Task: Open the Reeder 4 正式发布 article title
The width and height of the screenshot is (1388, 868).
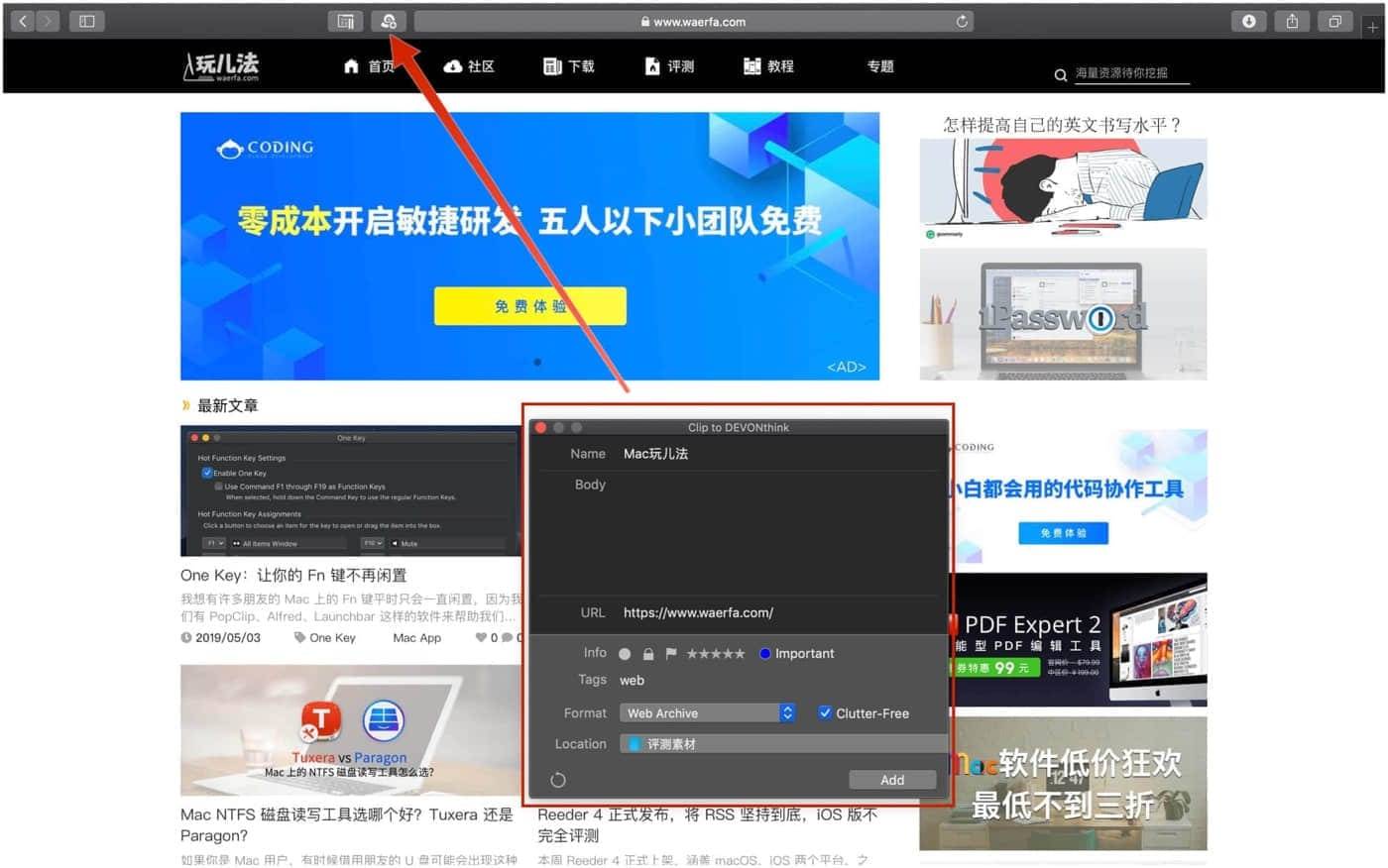Action: click(x=707, y=824)
